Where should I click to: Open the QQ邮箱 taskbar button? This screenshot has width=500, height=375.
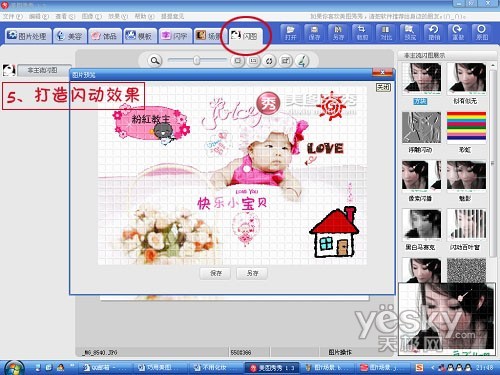106,368
